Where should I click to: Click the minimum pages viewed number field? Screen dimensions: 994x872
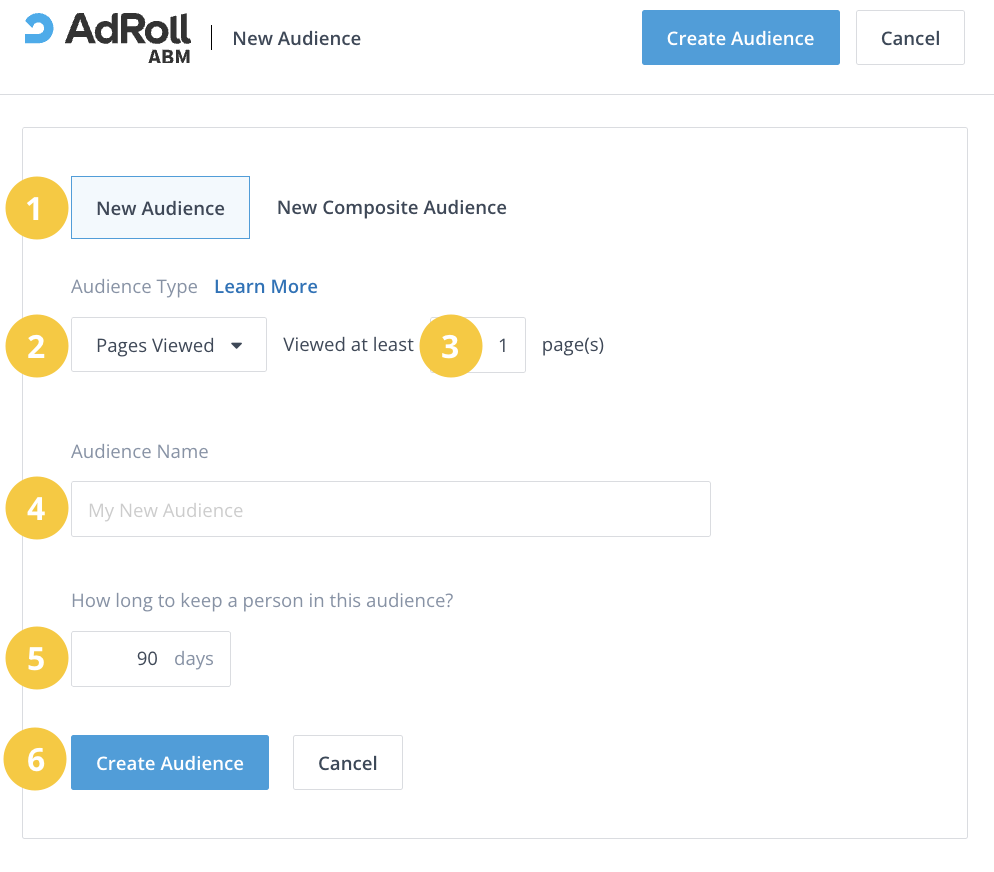point(502,345)
